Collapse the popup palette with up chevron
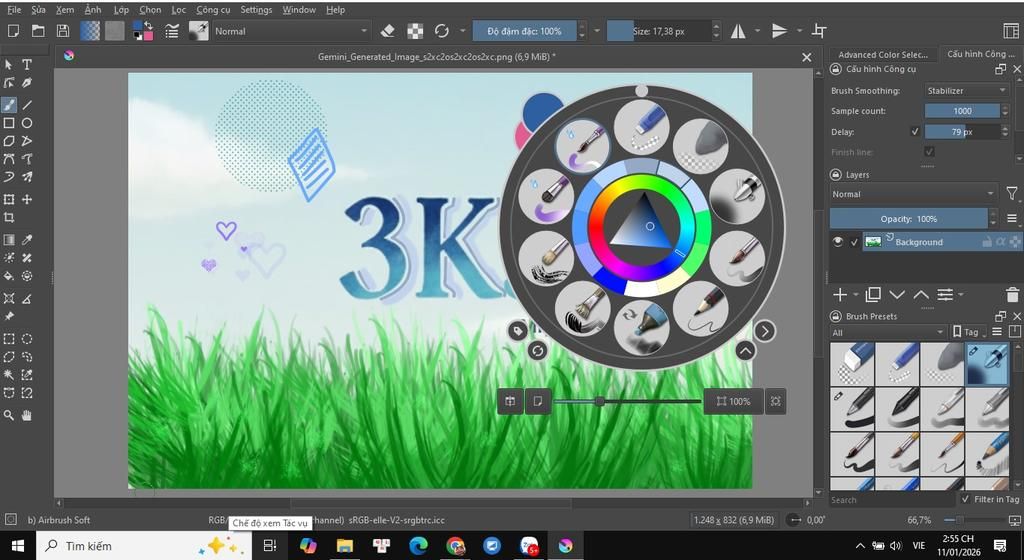 (745, 350)
